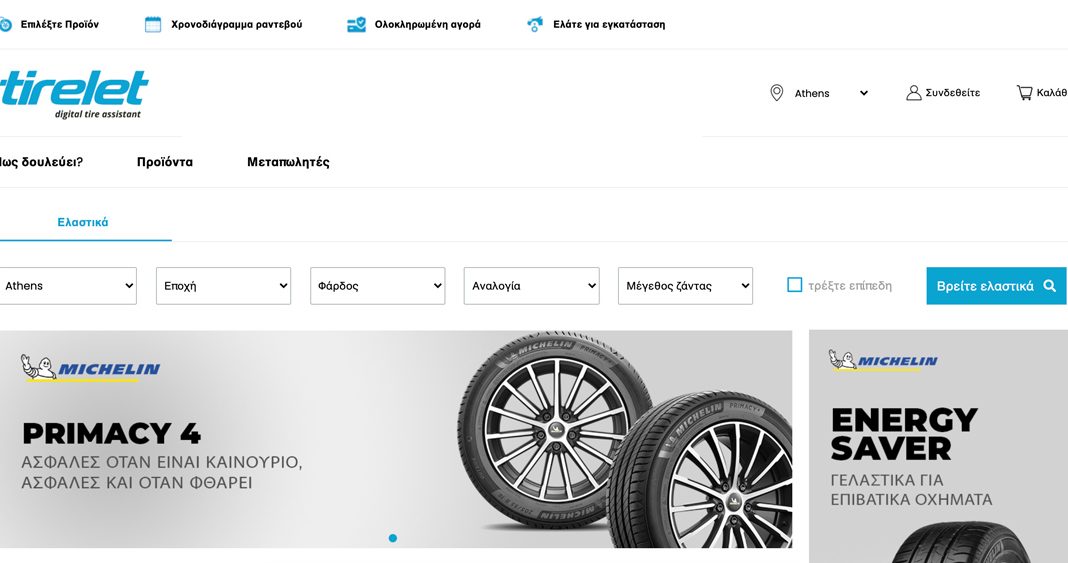This screenshot has height=563, width=1068.
Task: Click the Χρονοδιάγραμμα ραντεβού step text
Action: tap(236, 25)
